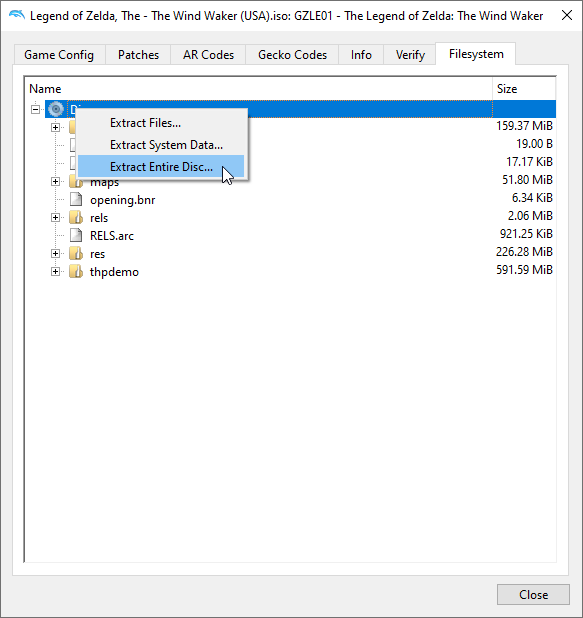Close the properties window with X

[x=567, y=15]
